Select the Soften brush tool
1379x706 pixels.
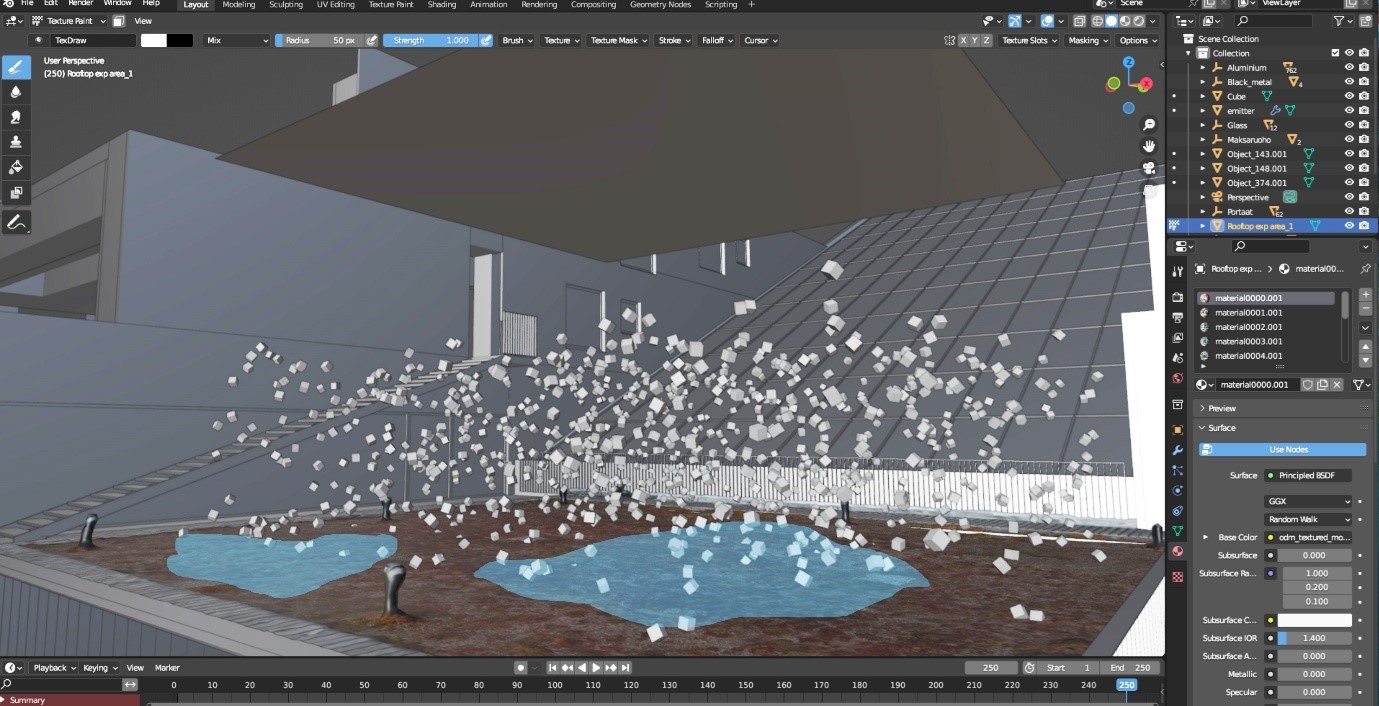coord(16,92)
